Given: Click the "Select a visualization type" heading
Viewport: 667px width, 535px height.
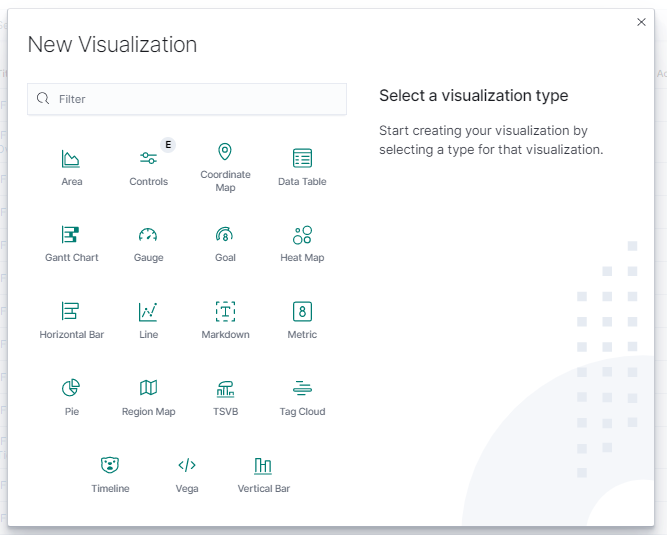Looking at the screenshot, I should 473,96.
